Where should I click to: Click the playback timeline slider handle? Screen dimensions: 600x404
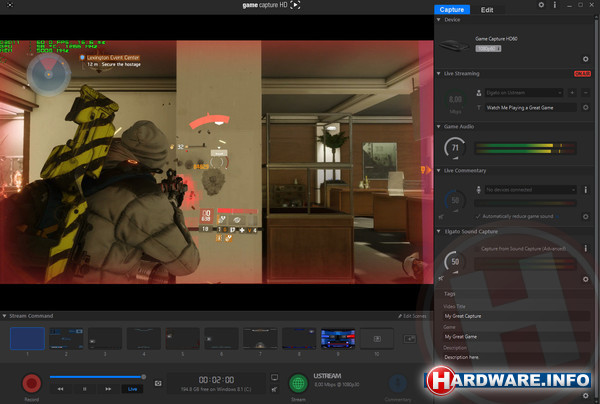(143, 377)
